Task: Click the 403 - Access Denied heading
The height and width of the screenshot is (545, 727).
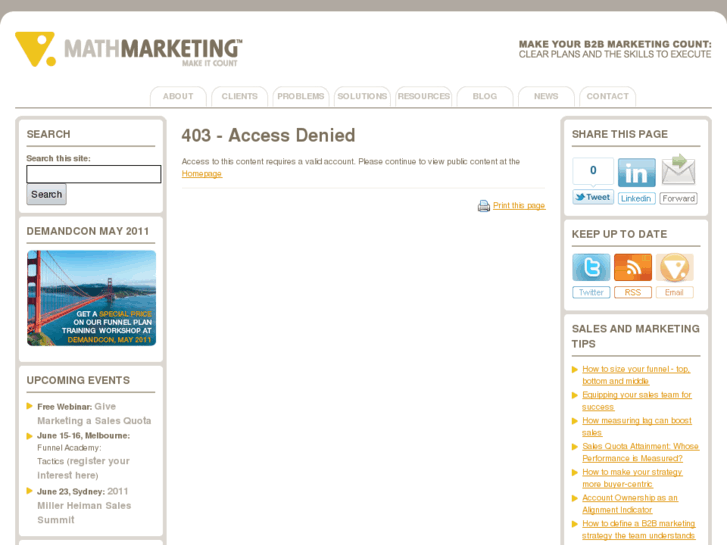Action: click(268, 135)
